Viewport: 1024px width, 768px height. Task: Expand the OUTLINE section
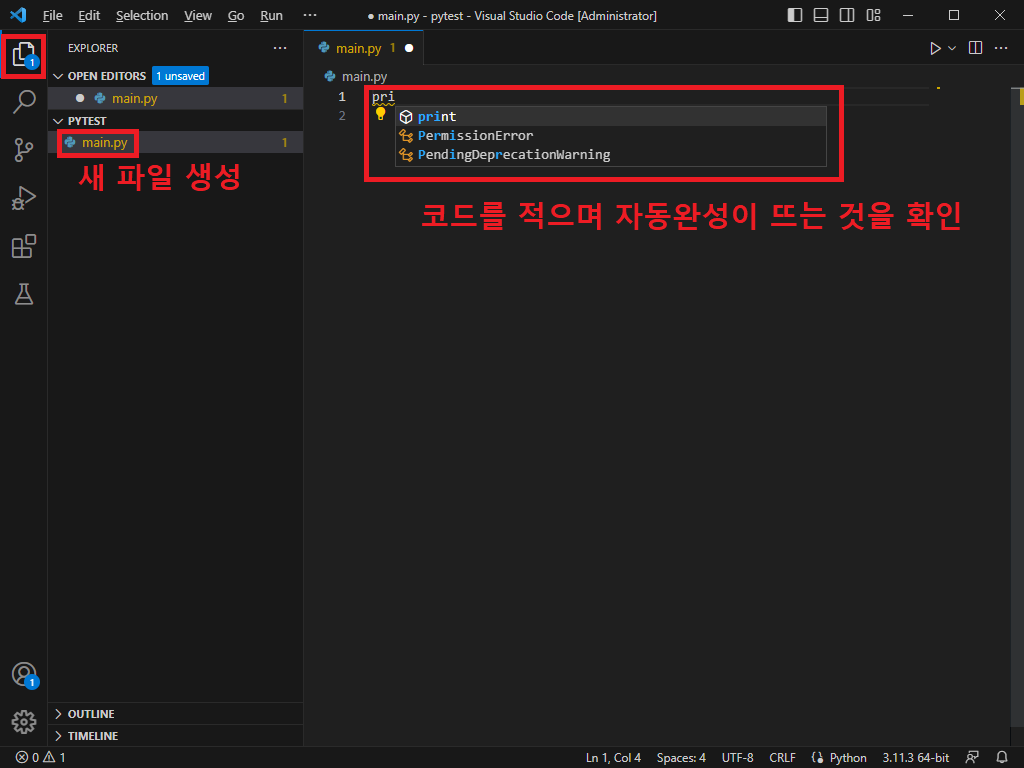[x=90, y=714]
